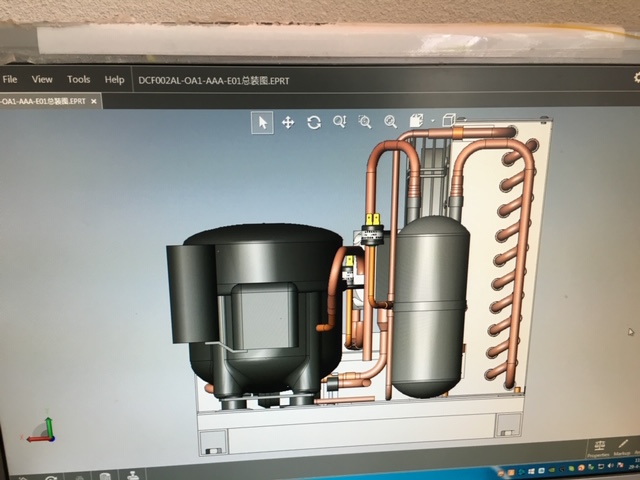Pick the Rotate view tool
640x480 pixels.
click(x=314, y=122)
